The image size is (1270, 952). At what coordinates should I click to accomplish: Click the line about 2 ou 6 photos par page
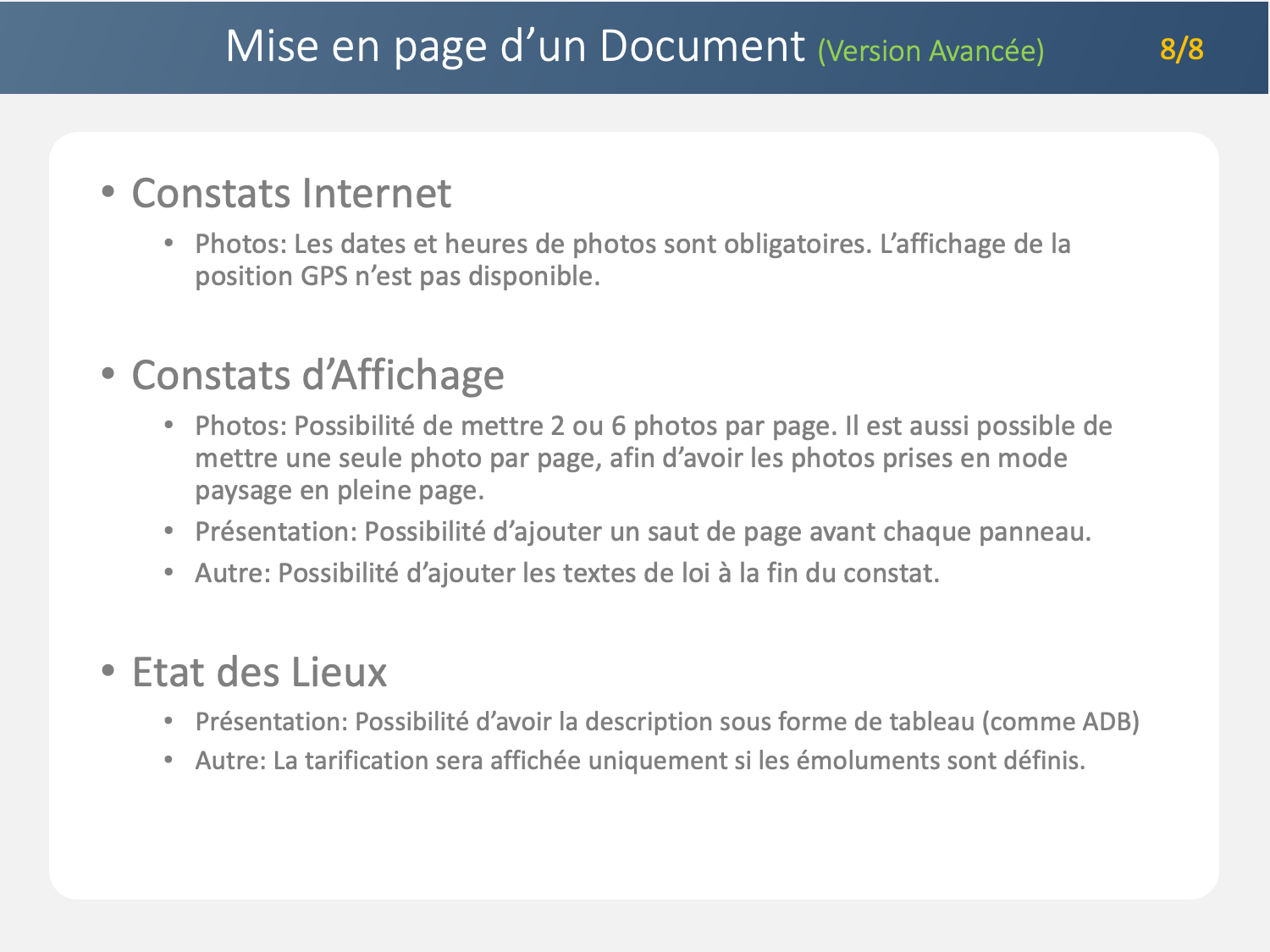653,426
